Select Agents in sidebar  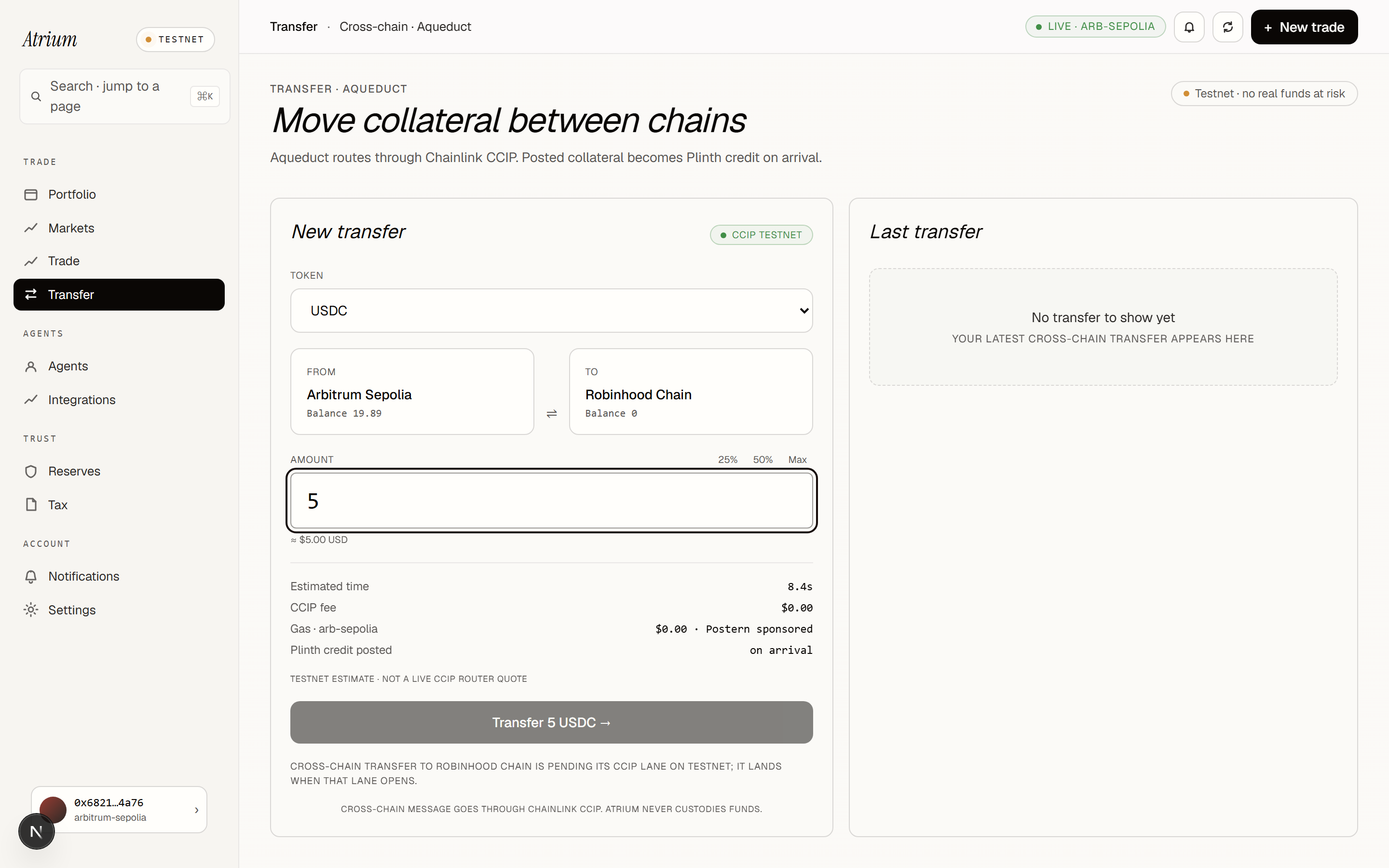pyautogui.click(x=119, y=366)
